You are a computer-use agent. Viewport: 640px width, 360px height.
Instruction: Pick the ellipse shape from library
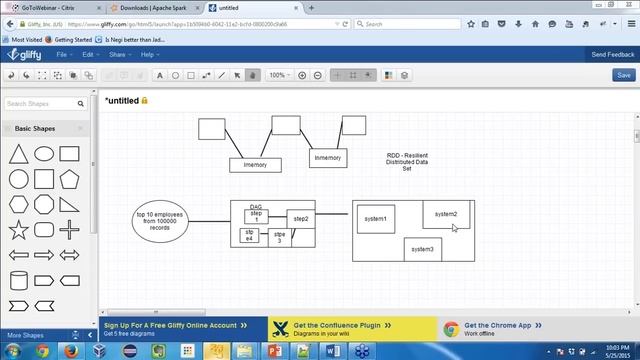click(44, 154)
